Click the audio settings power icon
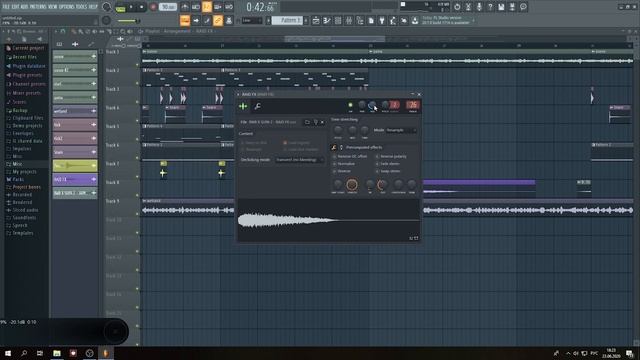This screenshot has height=360, width=640. (x=457, y=7)
